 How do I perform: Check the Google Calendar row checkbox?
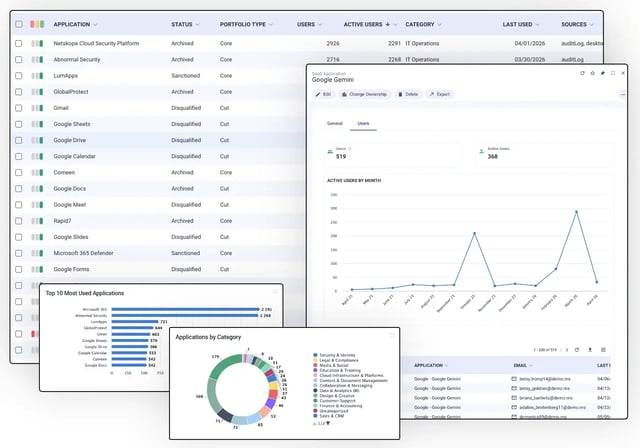pos(19,156)
